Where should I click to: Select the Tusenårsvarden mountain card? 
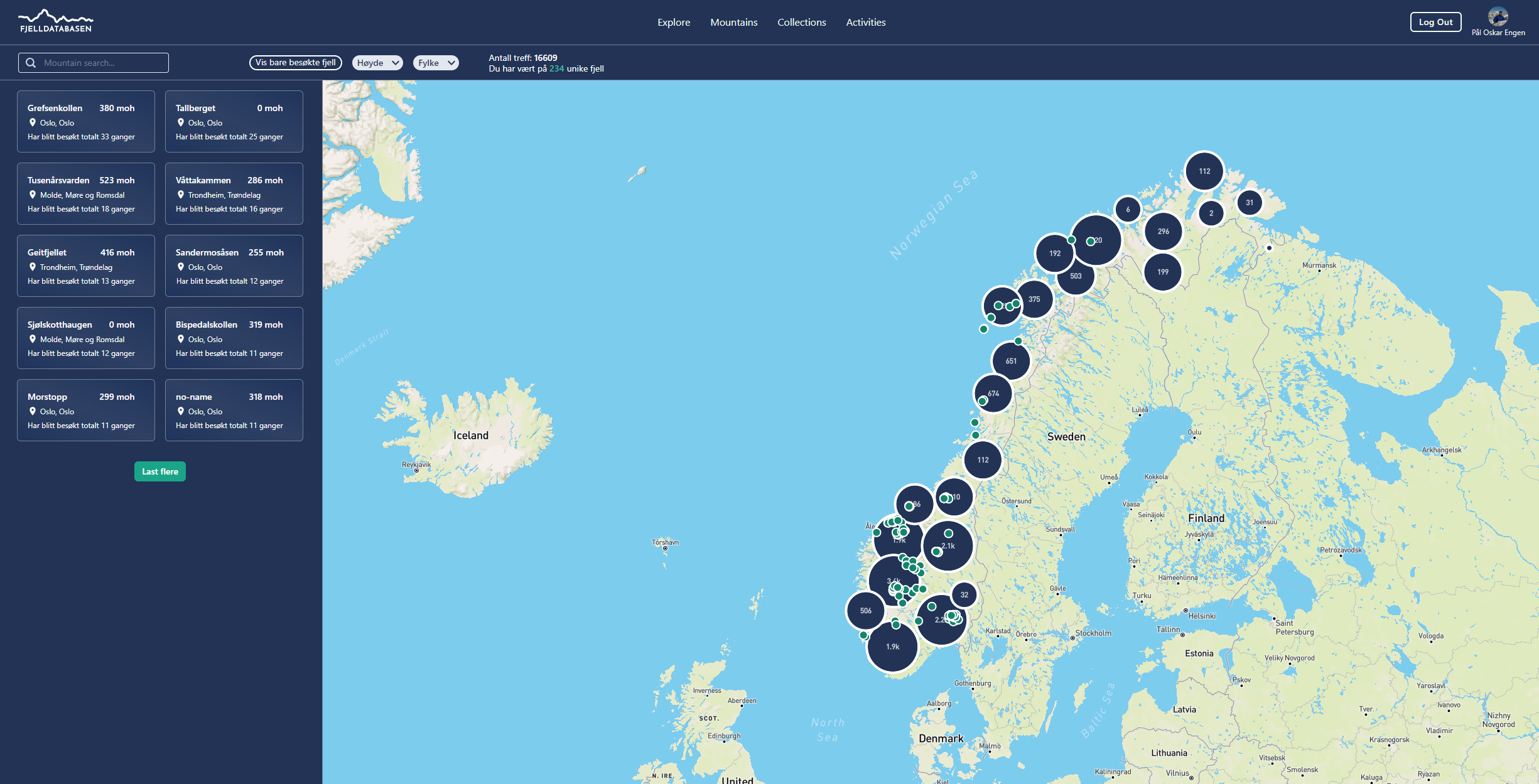click(x=86, y=194)
